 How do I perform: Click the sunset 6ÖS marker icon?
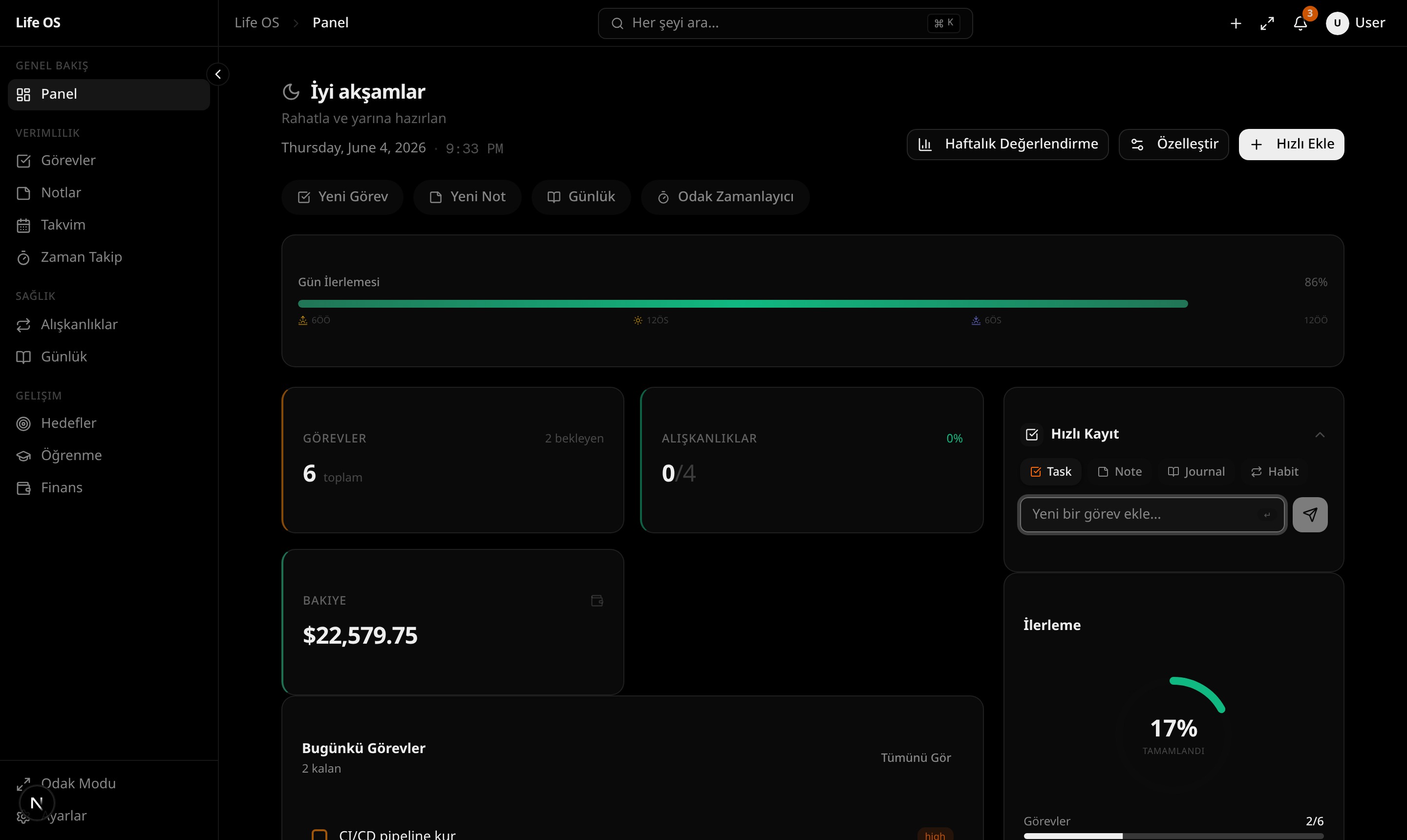coord(976,320)
